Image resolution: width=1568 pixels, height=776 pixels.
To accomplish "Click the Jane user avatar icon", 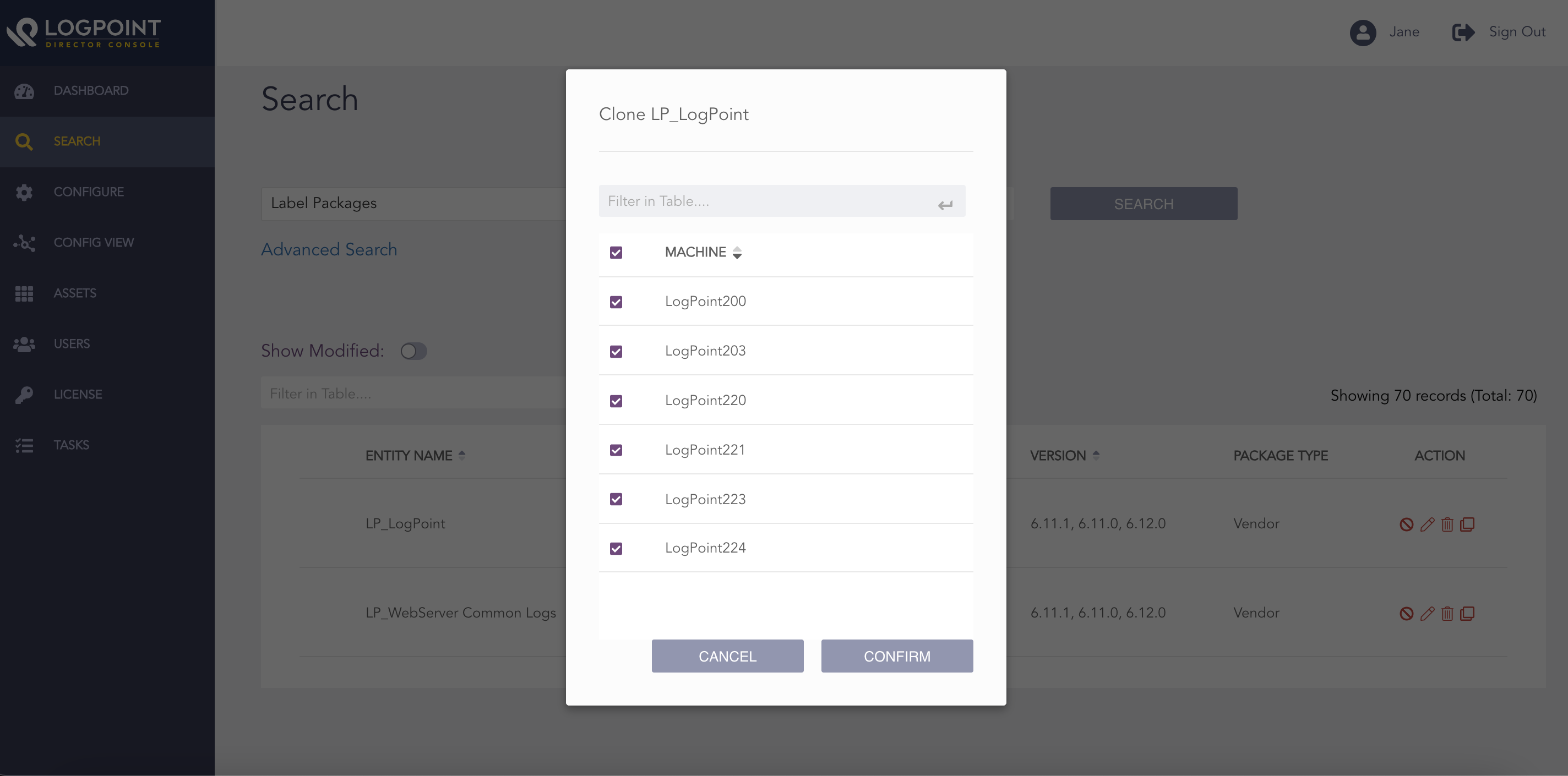I will 1362,32.
